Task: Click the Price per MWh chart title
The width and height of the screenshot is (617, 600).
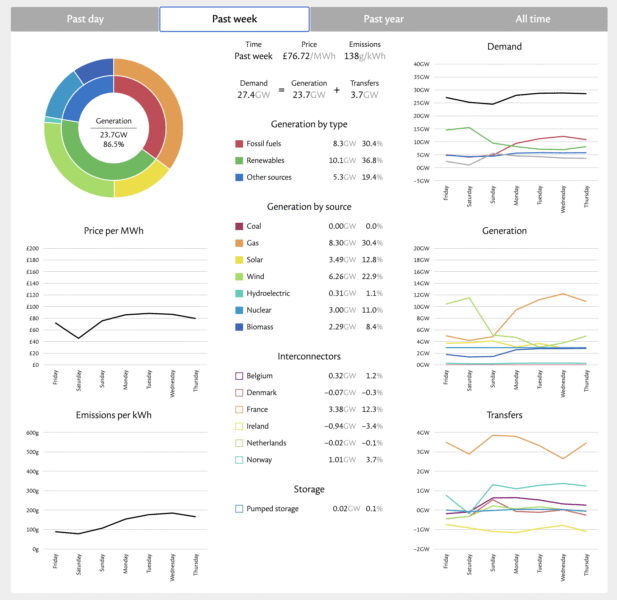Action: pyautogui.click(x=113, y=231)
